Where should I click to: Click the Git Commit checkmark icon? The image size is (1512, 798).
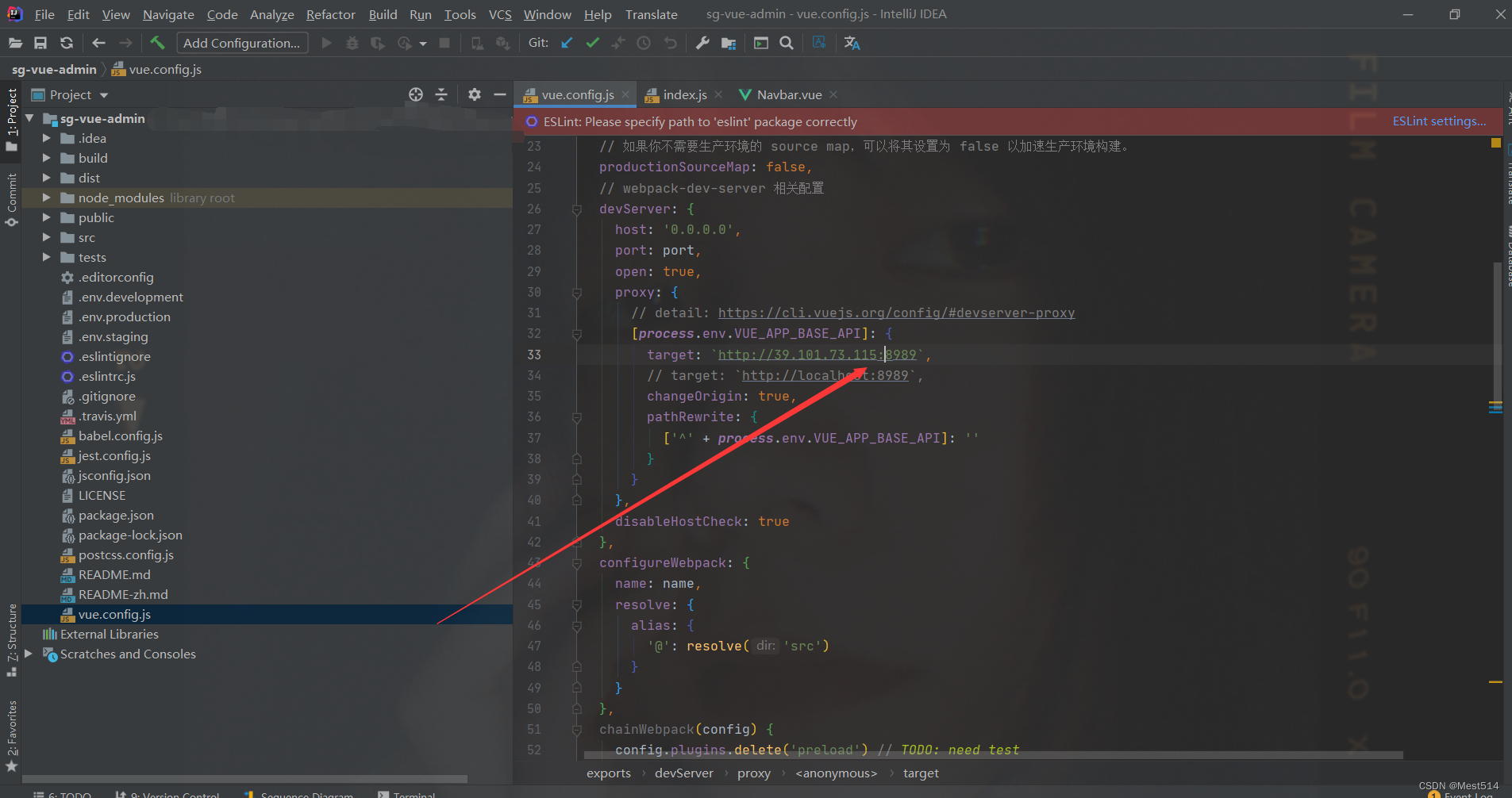592,43
